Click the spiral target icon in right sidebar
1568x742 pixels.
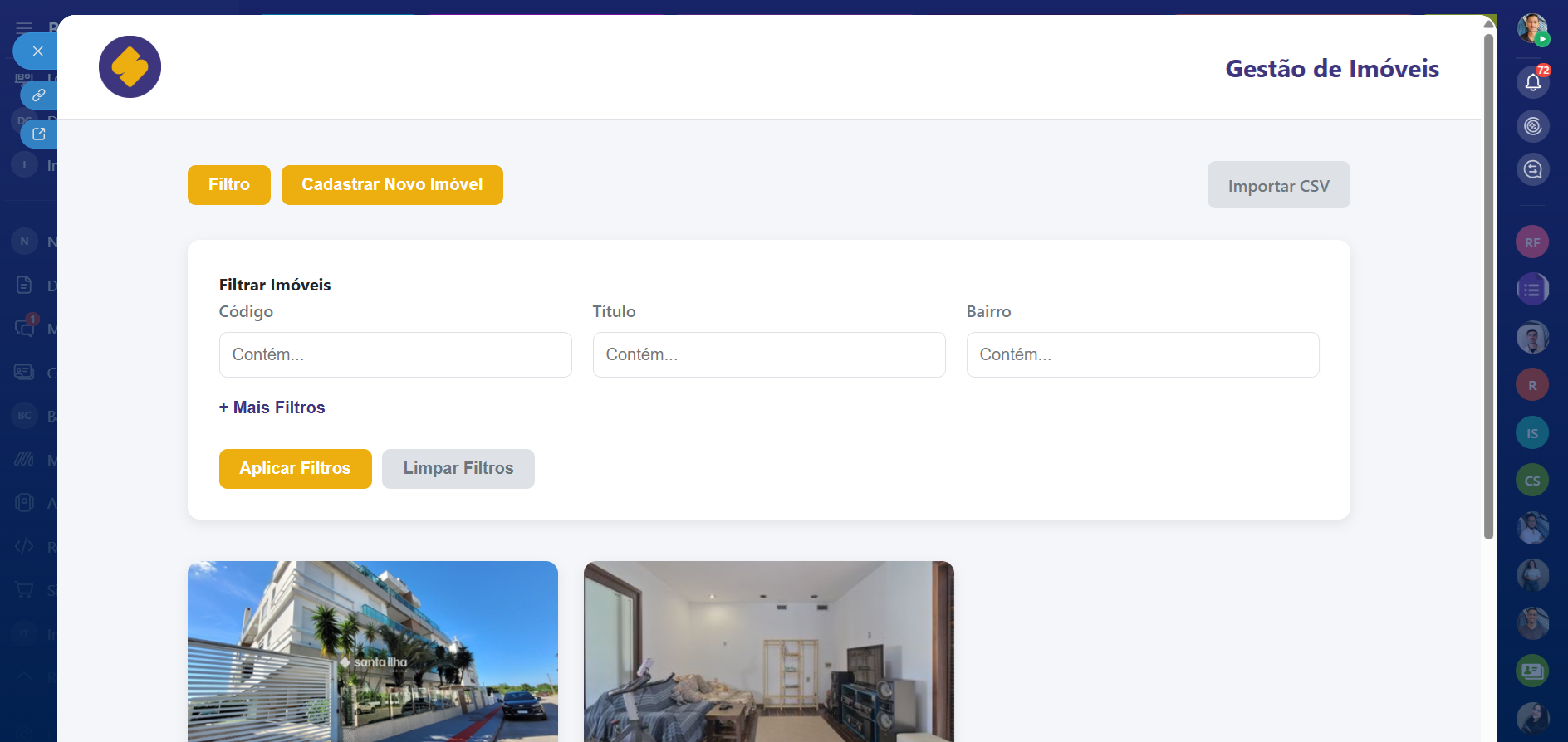tap(1533, 126)
